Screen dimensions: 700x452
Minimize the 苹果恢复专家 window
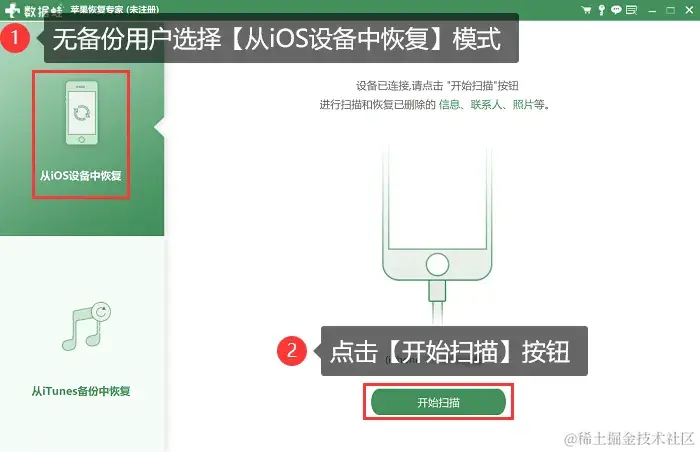tap(652, 10)
